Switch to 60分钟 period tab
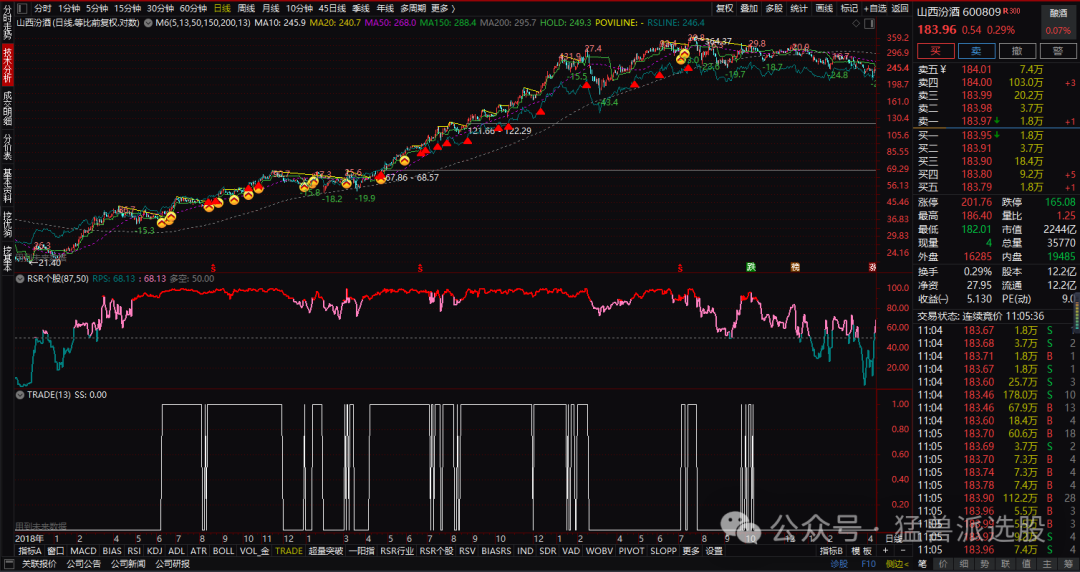 coord(193,8)
